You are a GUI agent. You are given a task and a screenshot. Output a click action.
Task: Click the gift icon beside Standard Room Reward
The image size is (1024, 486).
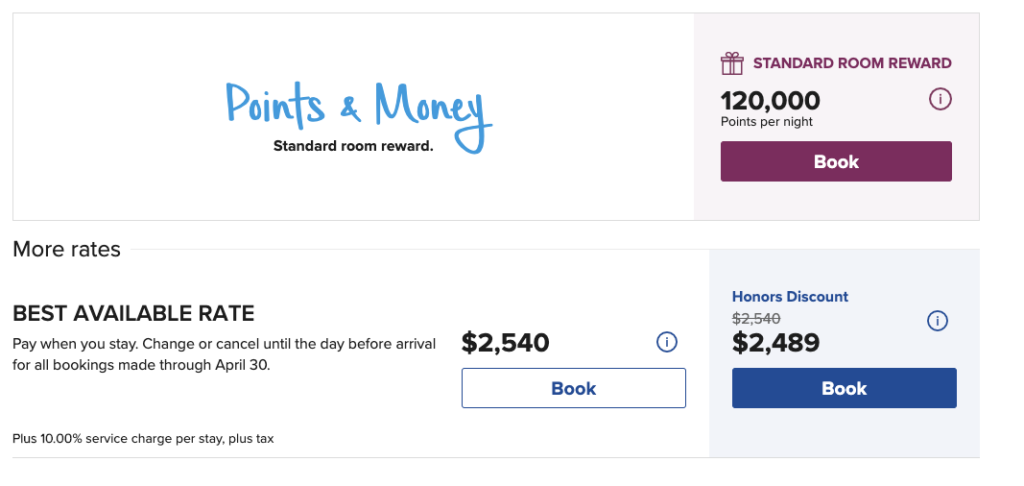732,63
